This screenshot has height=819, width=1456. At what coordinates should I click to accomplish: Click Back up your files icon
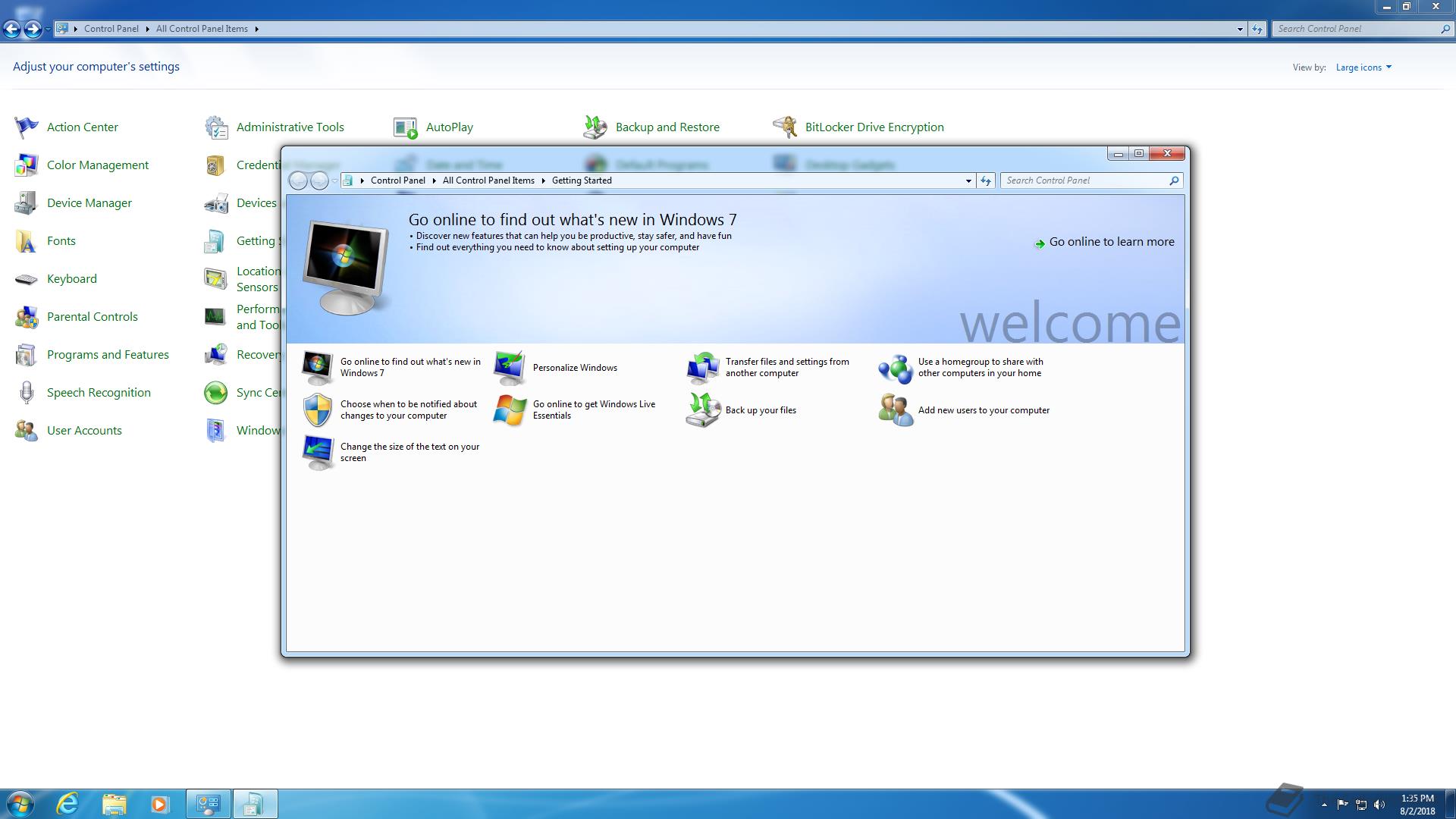click(x=702, y=410)
